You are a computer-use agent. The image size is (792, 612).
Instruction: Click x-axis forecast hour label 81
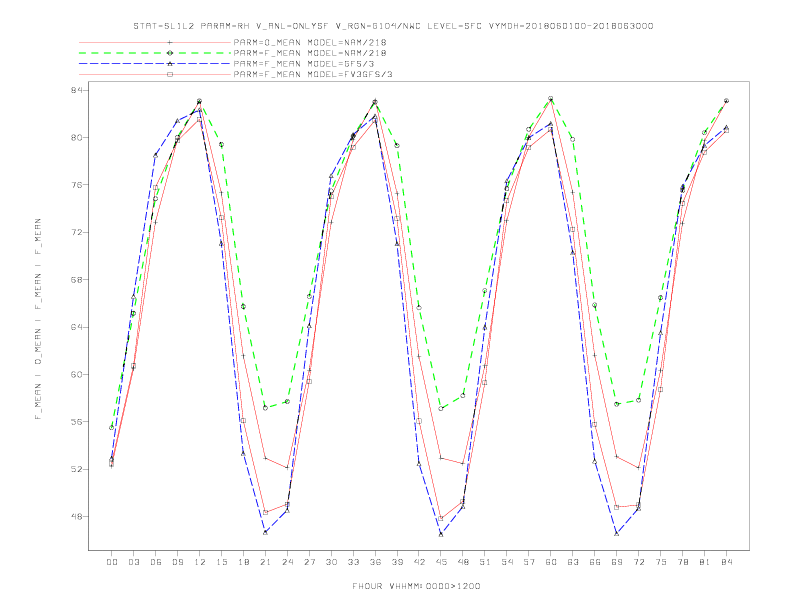[x=705, y=562]
